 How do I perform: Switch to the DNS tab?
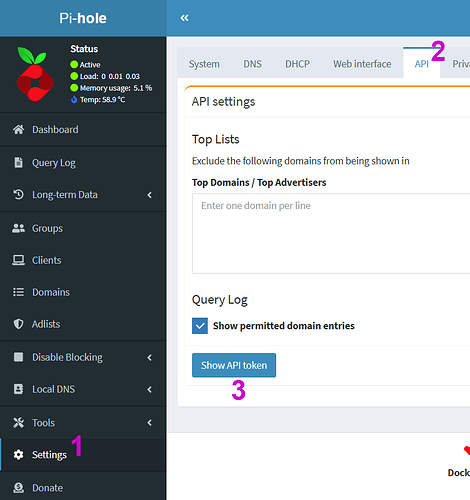(252, 64)
